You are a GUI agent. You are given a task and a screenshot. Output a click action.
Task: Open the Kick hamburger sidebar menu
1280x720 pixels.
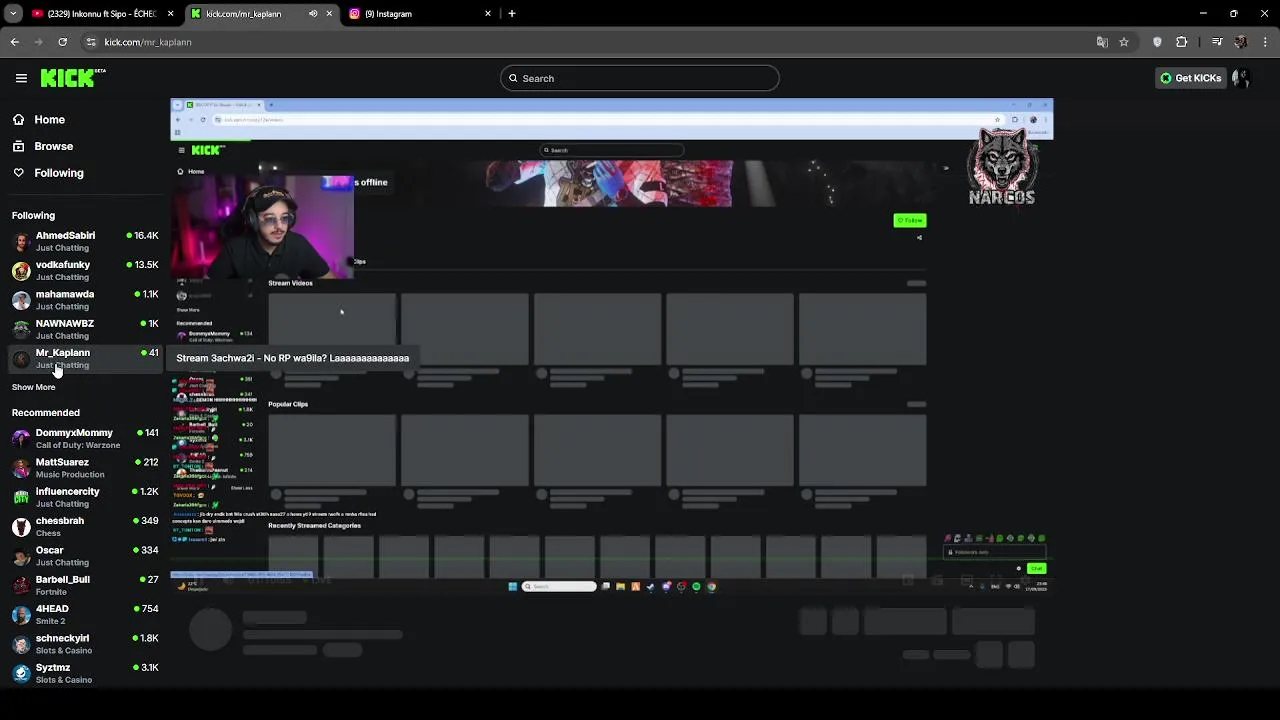coord(21,78)
